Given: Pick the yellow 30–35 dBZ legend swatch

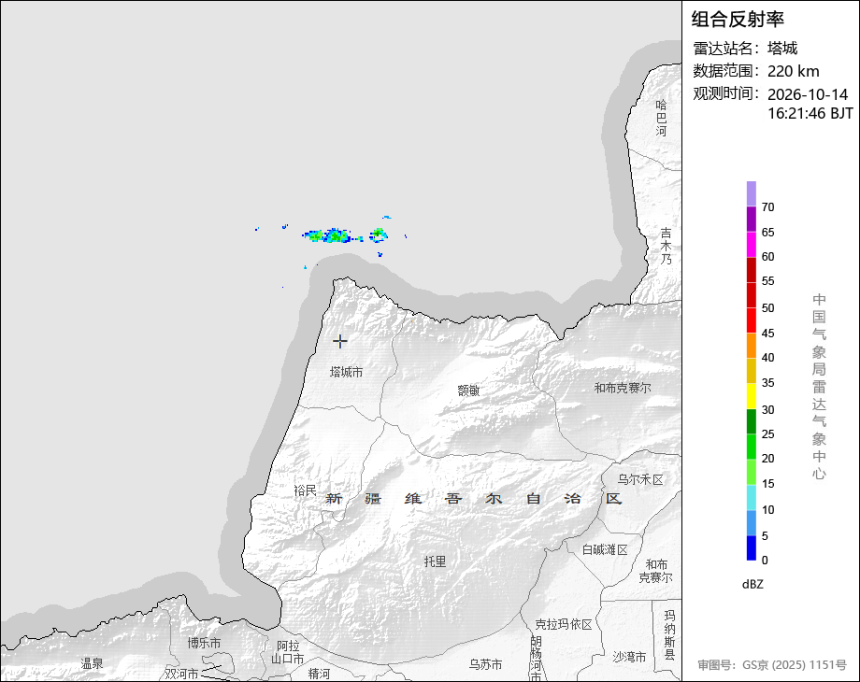Looking at the screenshot, I should 751,396.
